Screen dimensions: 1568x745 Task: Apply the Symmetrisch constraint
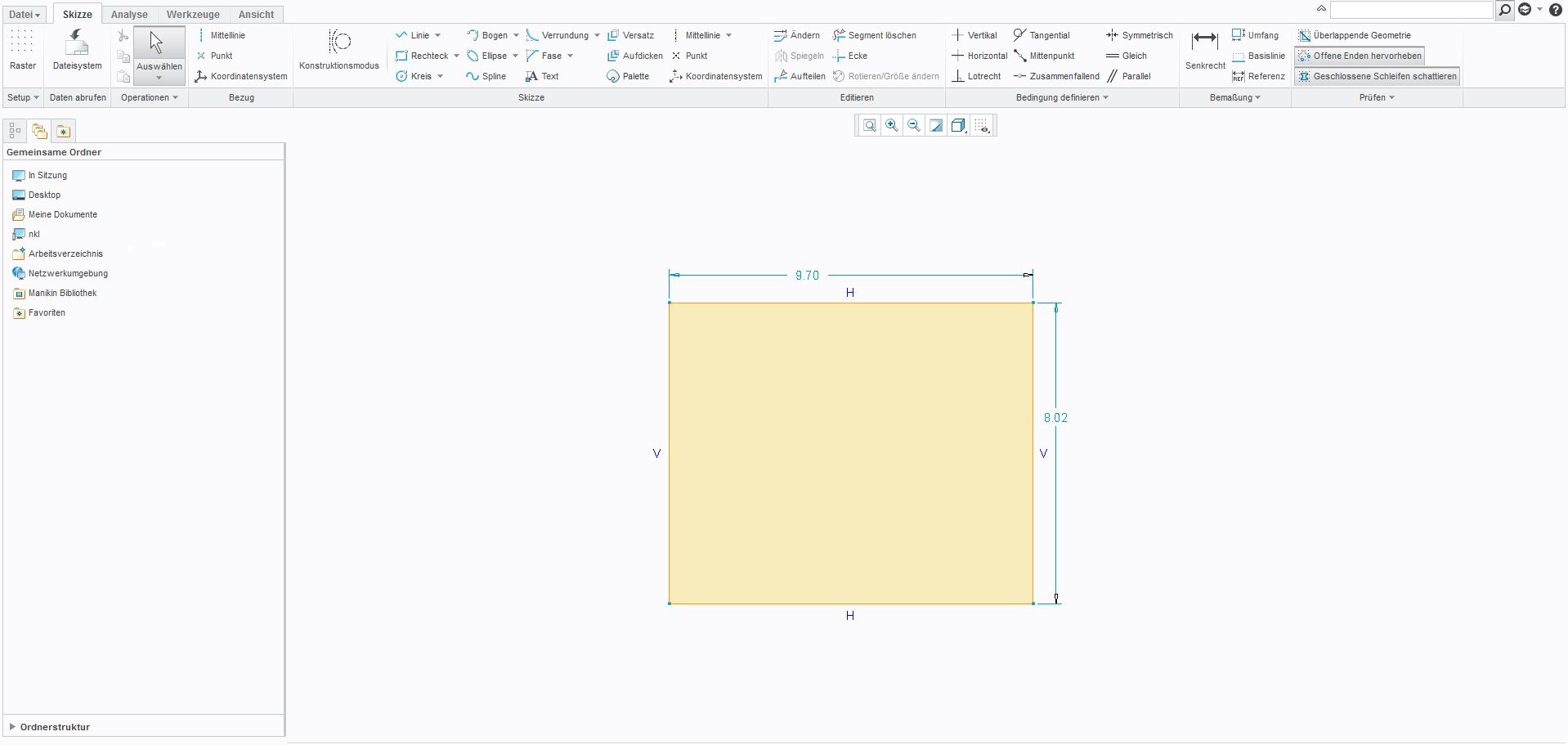1140,35
